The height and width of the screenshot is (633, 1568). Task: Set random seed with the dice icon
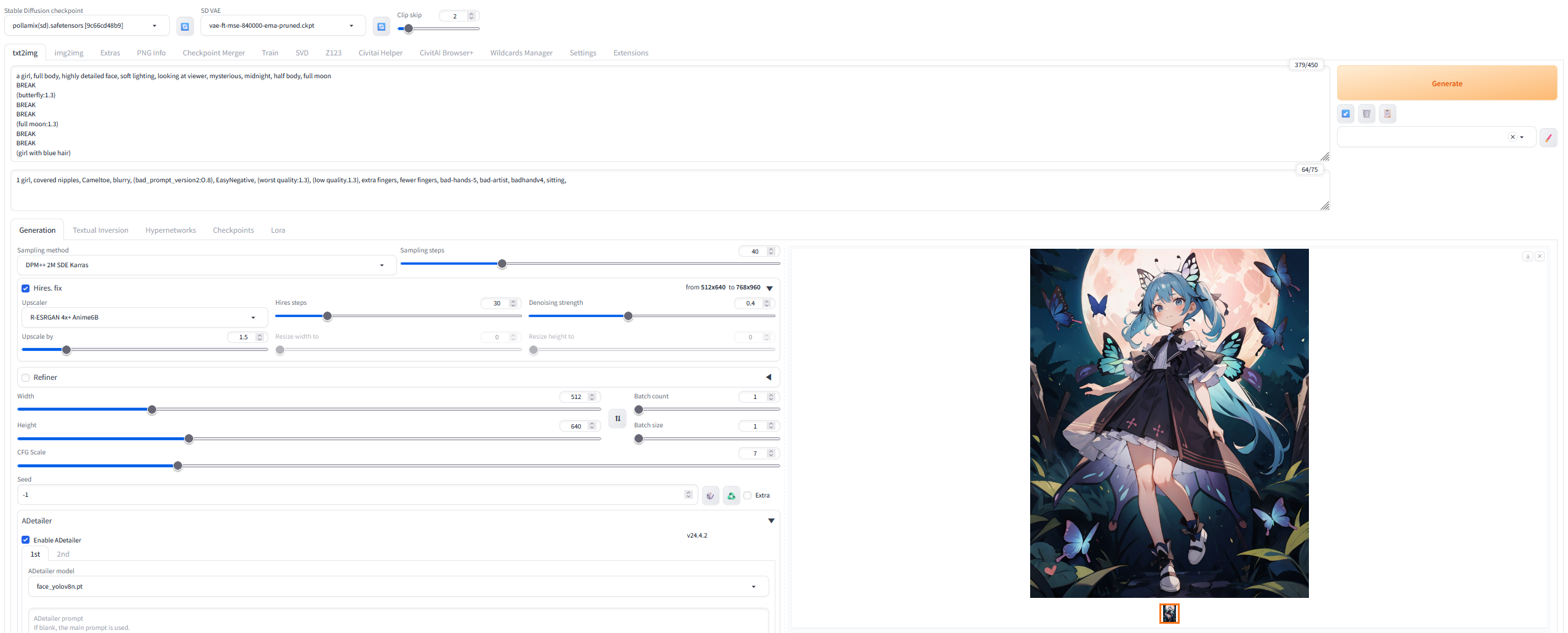(710, 496)
